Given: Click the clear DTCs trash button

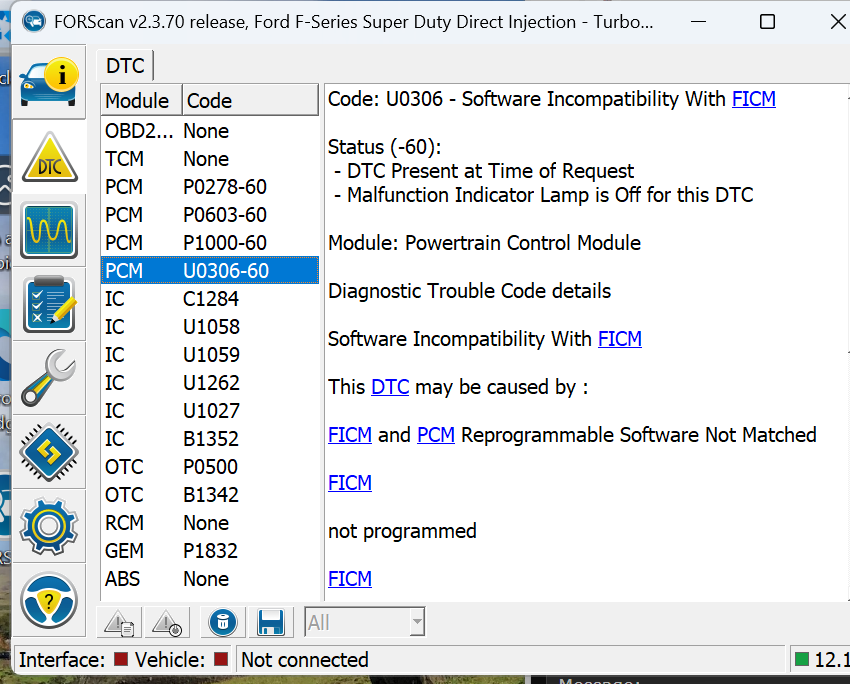Looking at the screenshot, I should coord(222,623).
